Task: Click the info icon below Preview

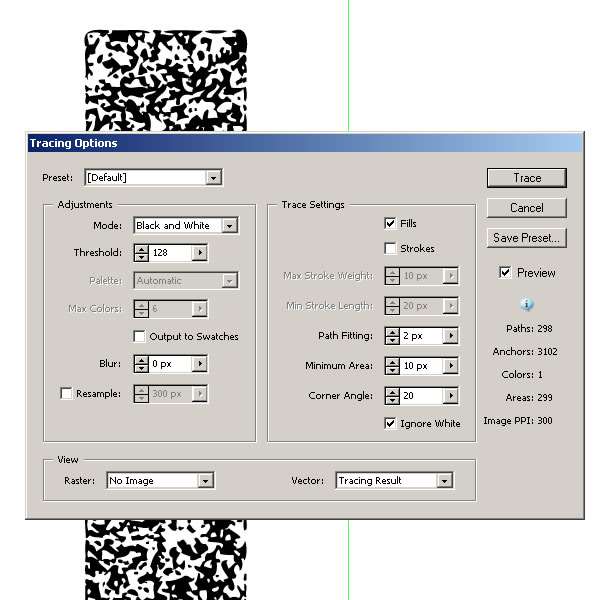Action: click(x=527, y=304)
